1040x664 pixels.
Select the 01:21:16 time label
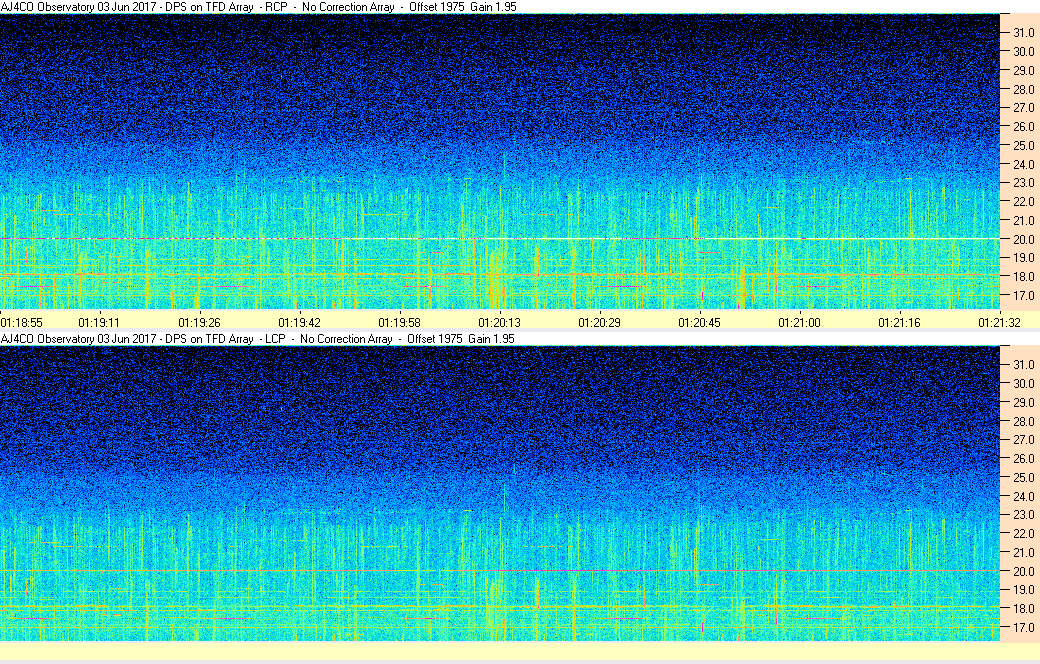coord(899,322)
